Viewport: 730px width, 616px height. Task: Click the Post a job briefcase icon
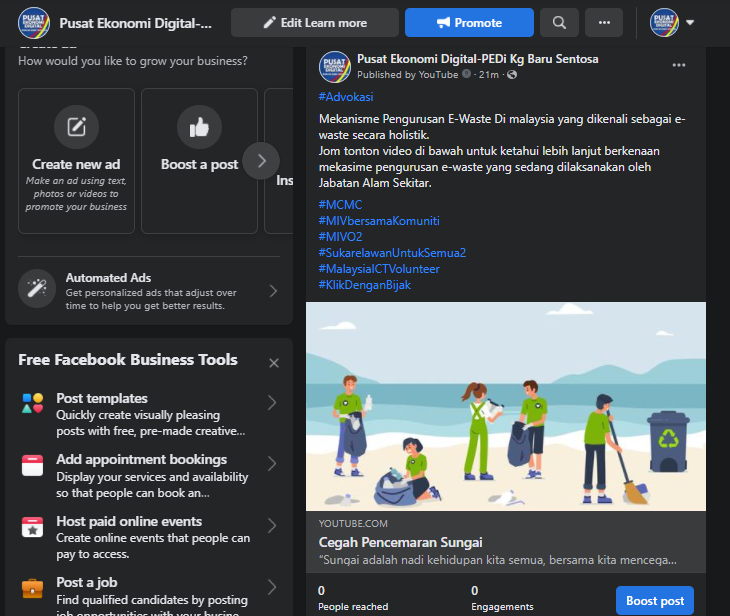33,588
